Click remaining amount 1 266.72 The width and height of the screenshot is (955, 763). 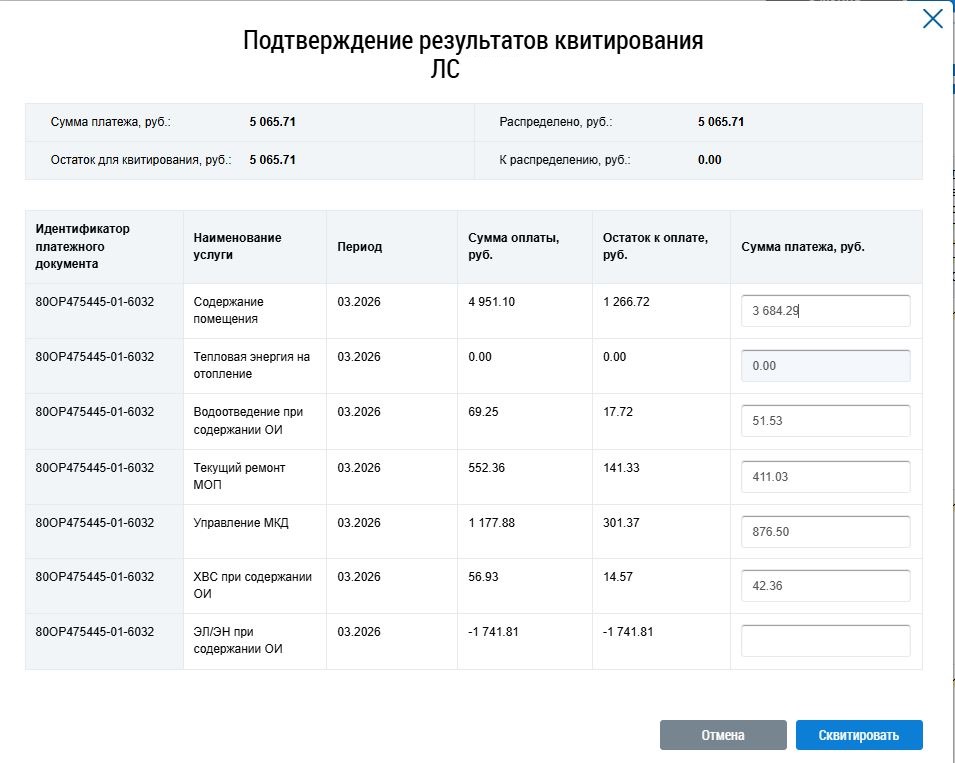click(626, 301)
